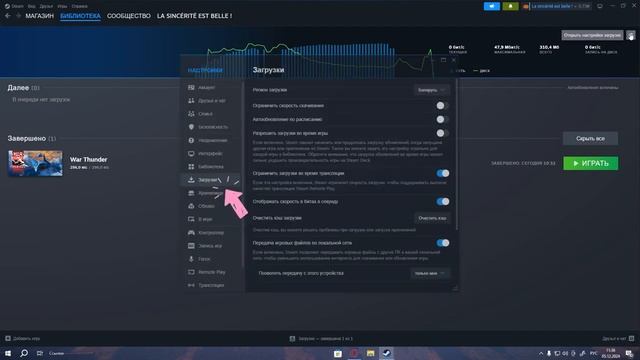This screenshot has height=360, width=640.
Task: Open LA SINCÉRITÉ EST BELLE ! profile tab
Action: coord(194,16)
